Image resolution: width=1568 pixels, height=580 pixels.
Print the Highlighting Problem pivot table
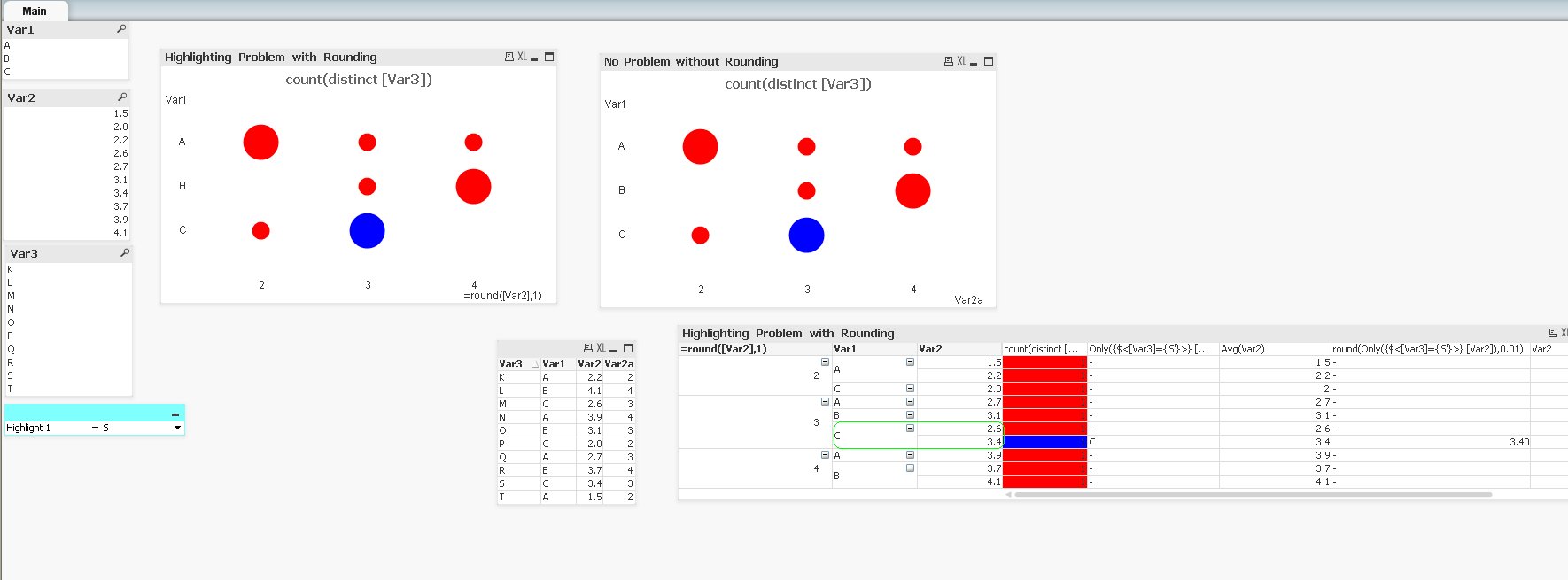[x=1552, y=333]
